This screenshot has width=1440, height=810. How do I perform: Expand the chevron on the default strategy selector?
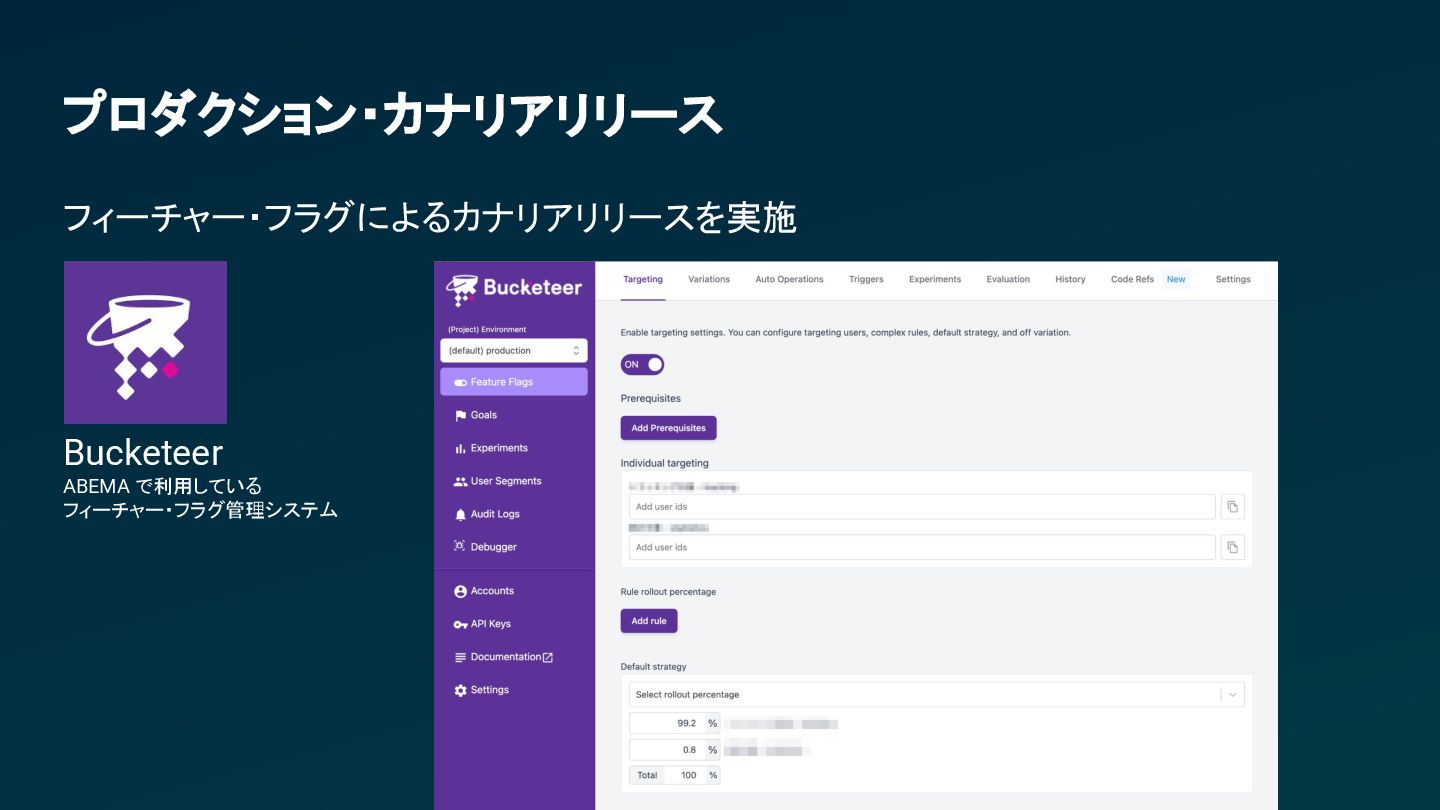[x=1233, y=694]
